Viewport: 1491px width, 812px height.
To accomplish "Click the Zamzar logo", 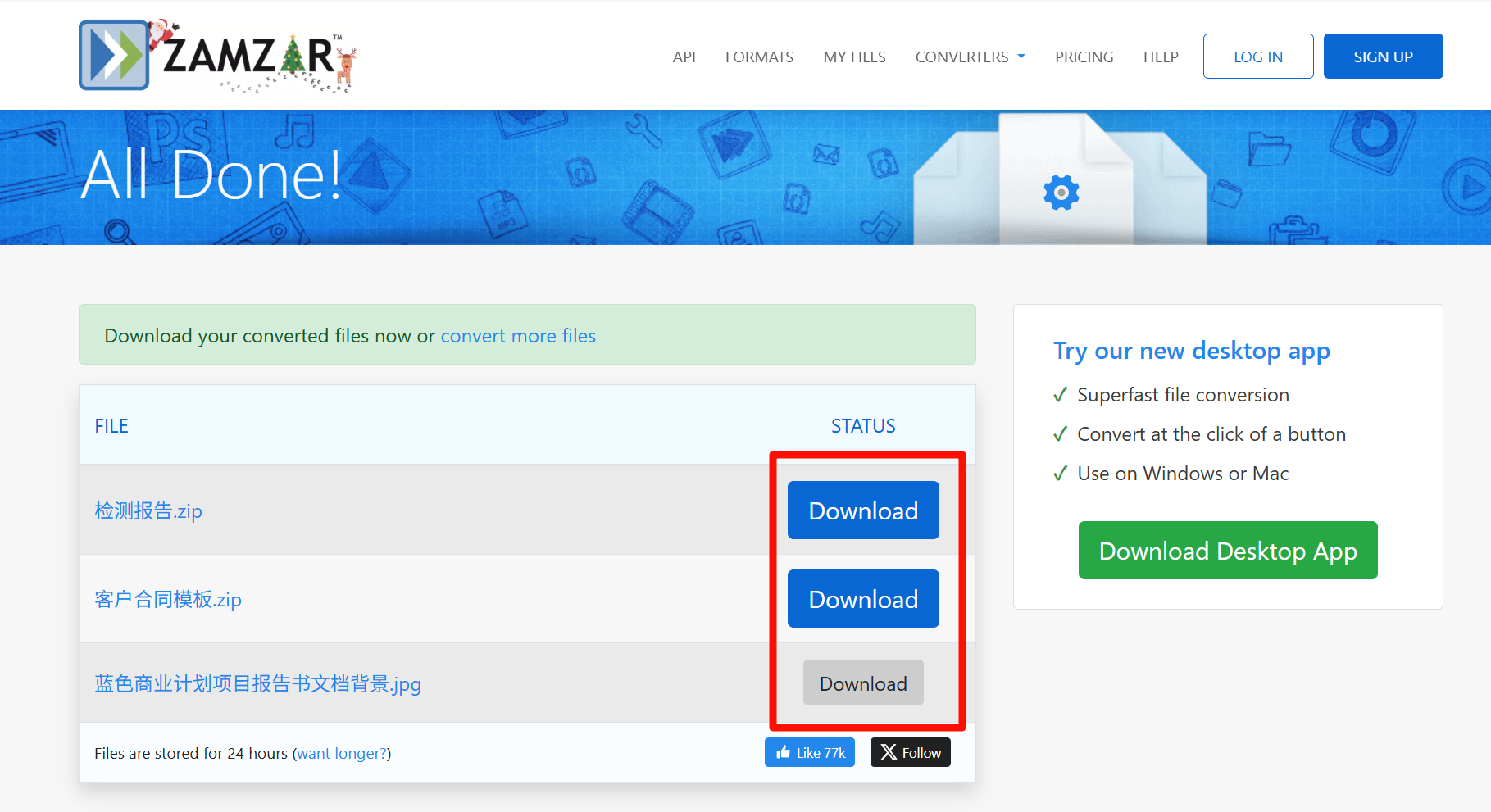I will tap(217, 56).
